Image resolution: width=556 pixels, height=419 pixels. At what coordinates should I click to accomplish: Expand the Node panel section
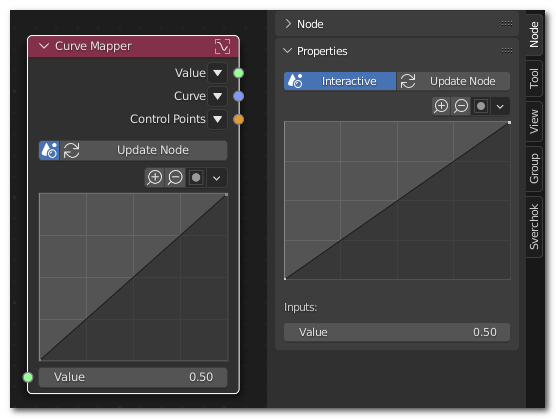[x=288, y=24]
